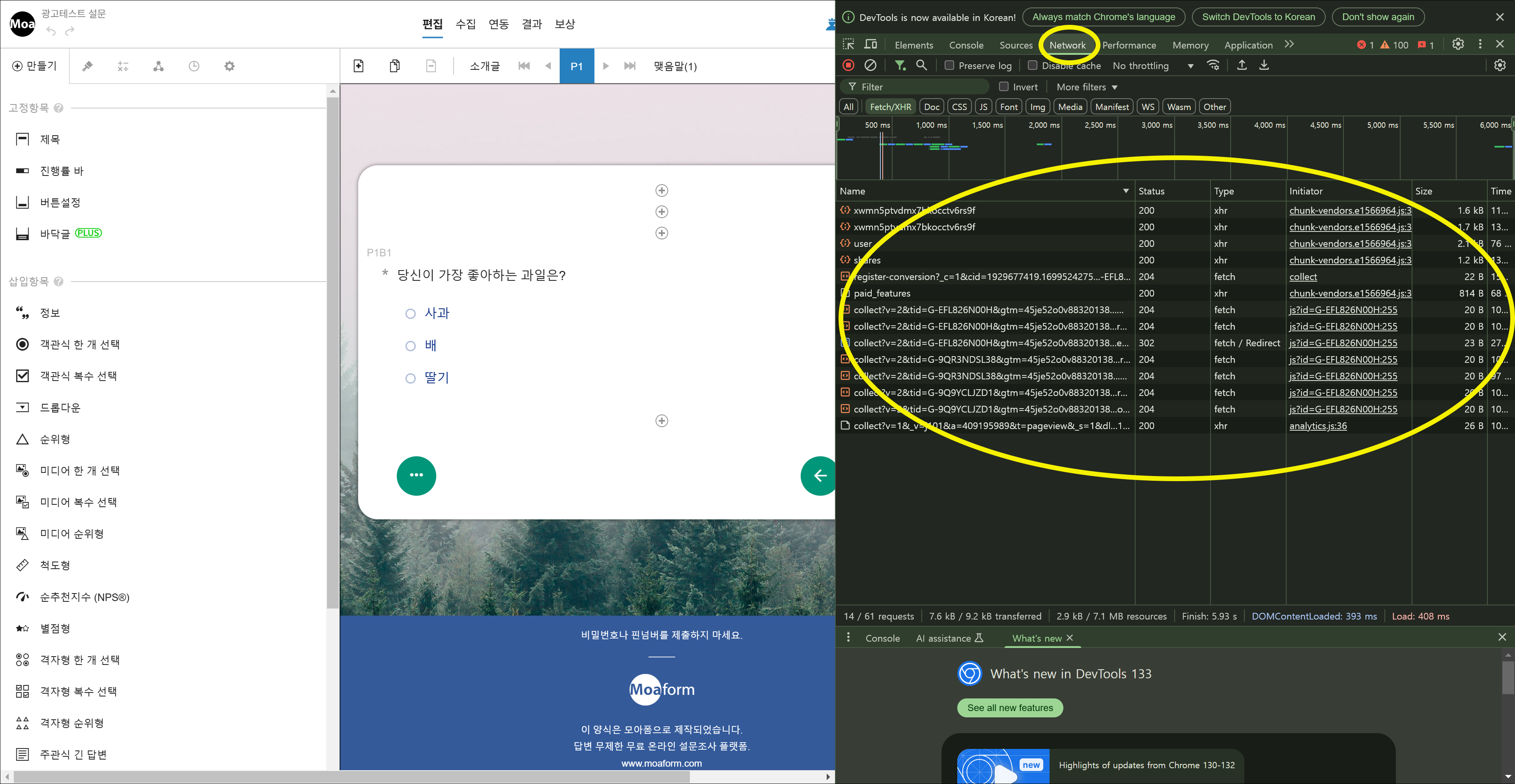Open the www.moaform.com link
This screenshot has width=1515, height=784.
coord(661,763)
